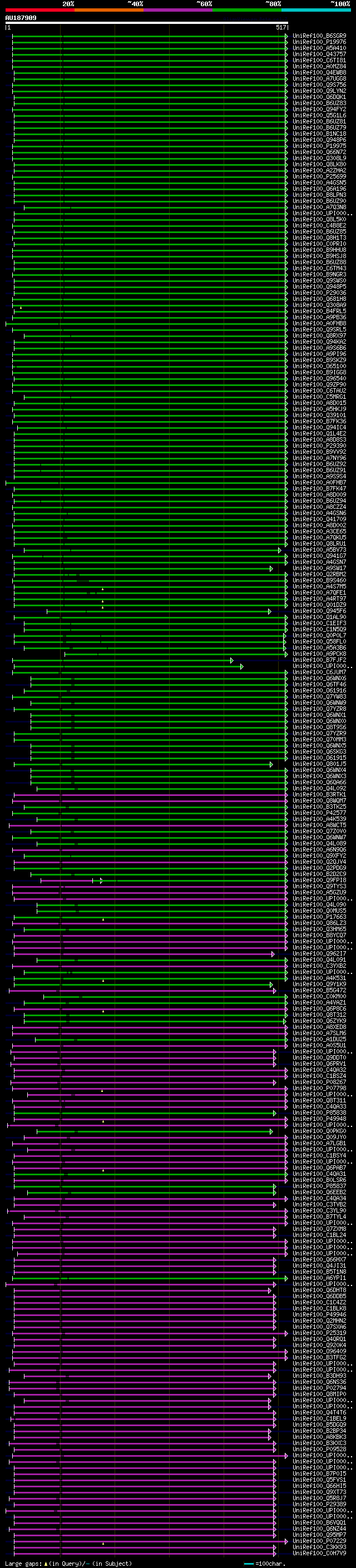Click the UniRef100_Q9FPI8 hit label
Viewport: 356px width, 1568px height.
coord(319,880)
